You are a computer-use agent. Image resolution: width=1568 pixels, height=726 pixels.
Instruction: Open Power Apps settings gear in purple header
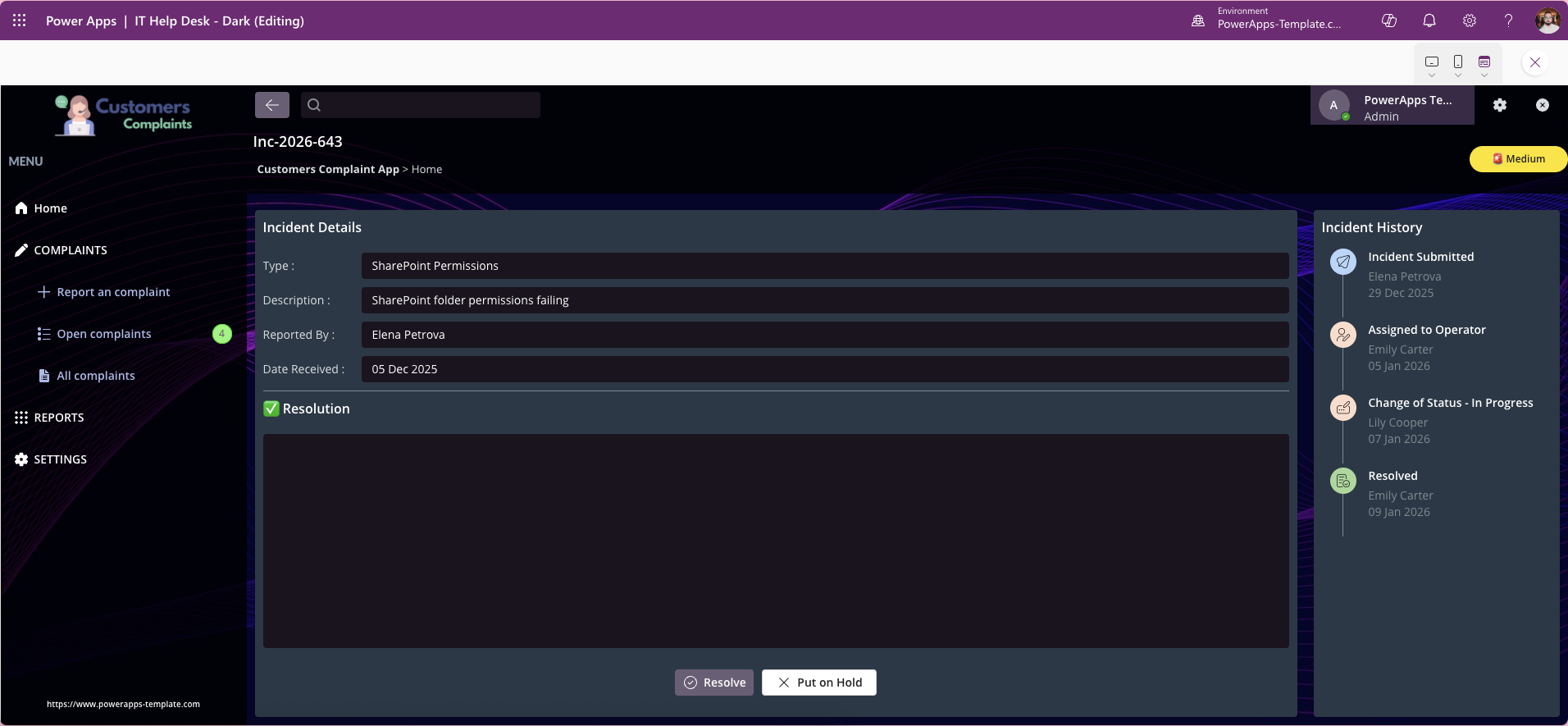point(1470,21)
